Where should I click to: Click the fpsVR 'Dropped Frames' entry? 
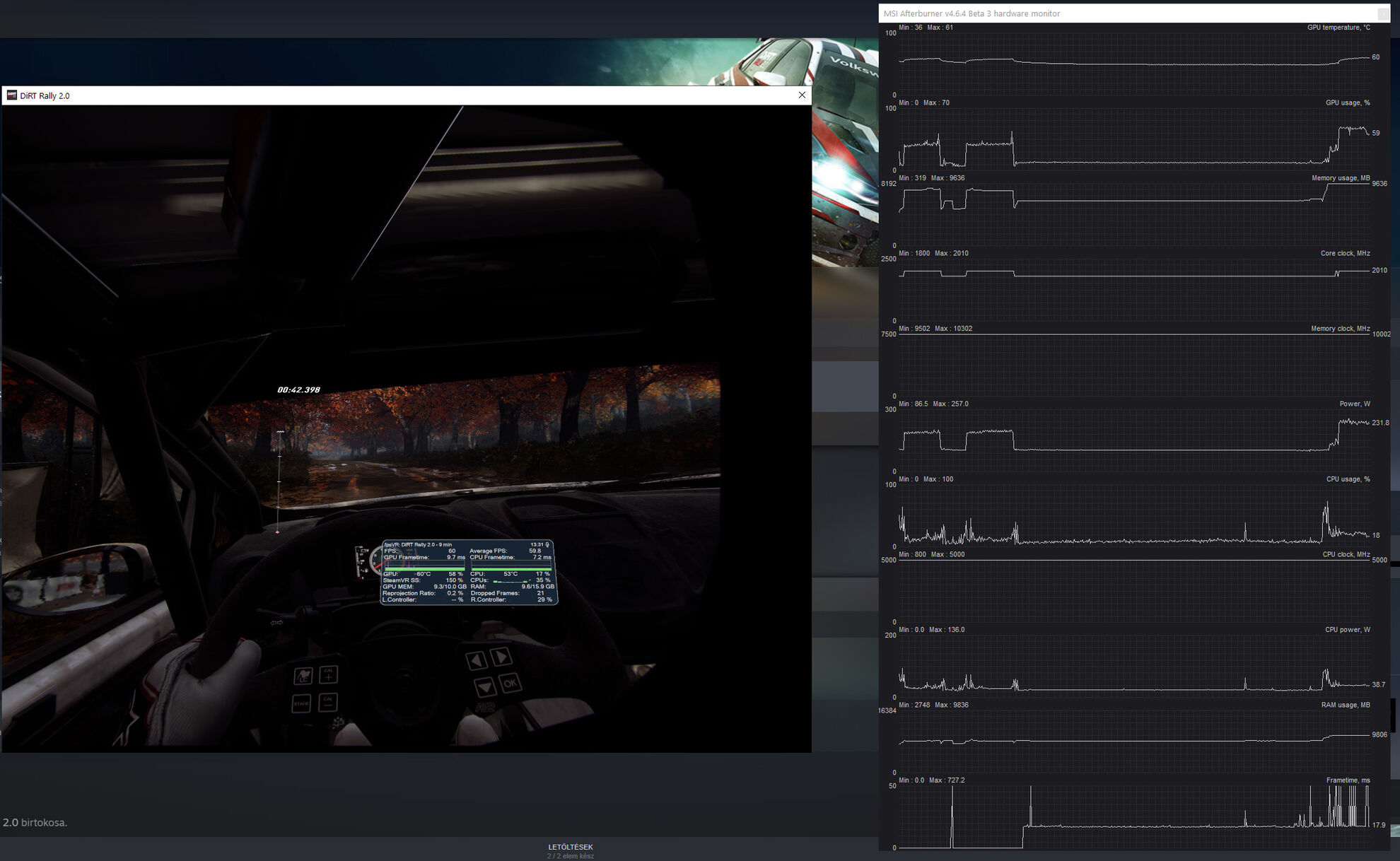coord(507,593)
